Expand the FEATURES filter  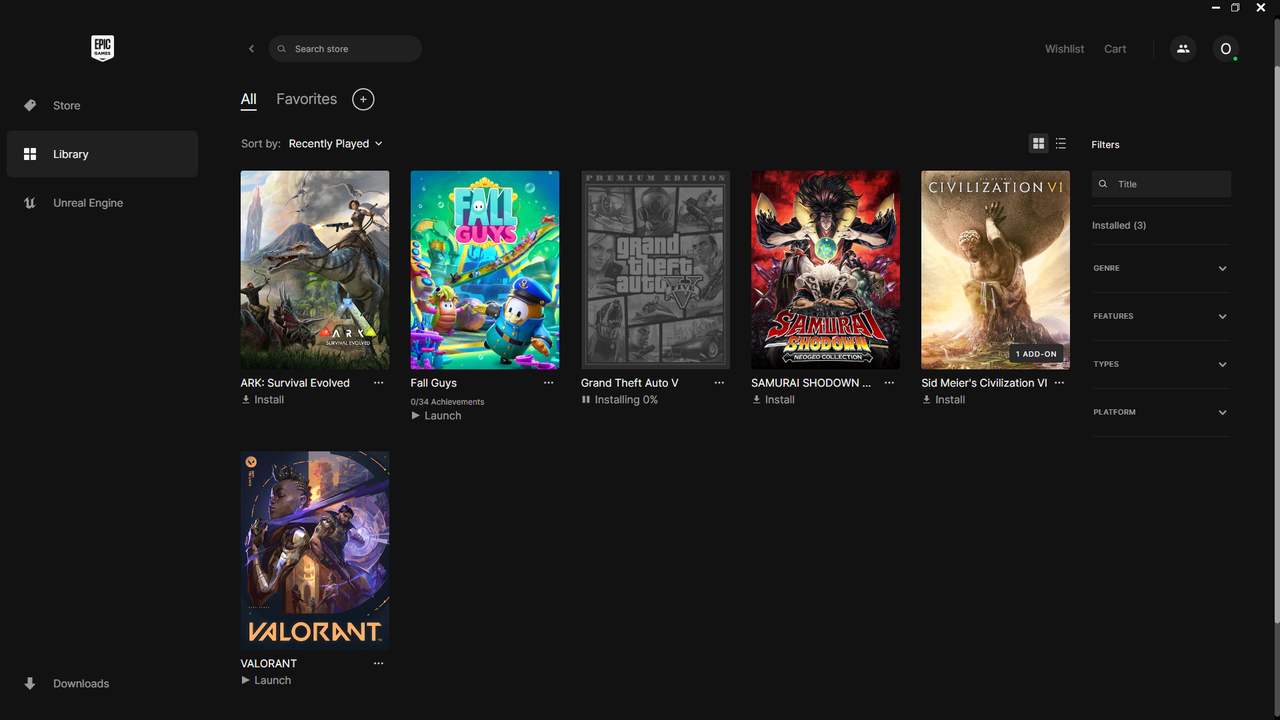click(x=1161, y=316)
